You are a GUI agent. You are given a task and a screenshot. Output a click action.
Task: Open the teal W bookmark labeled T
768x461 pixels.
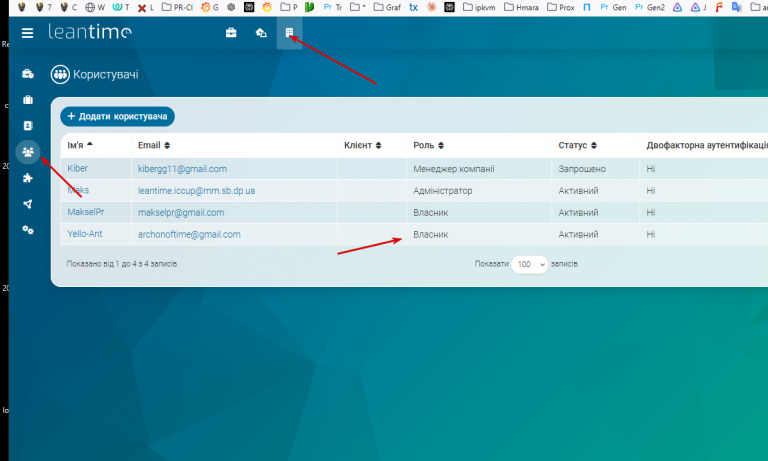(x=121, y=7)
